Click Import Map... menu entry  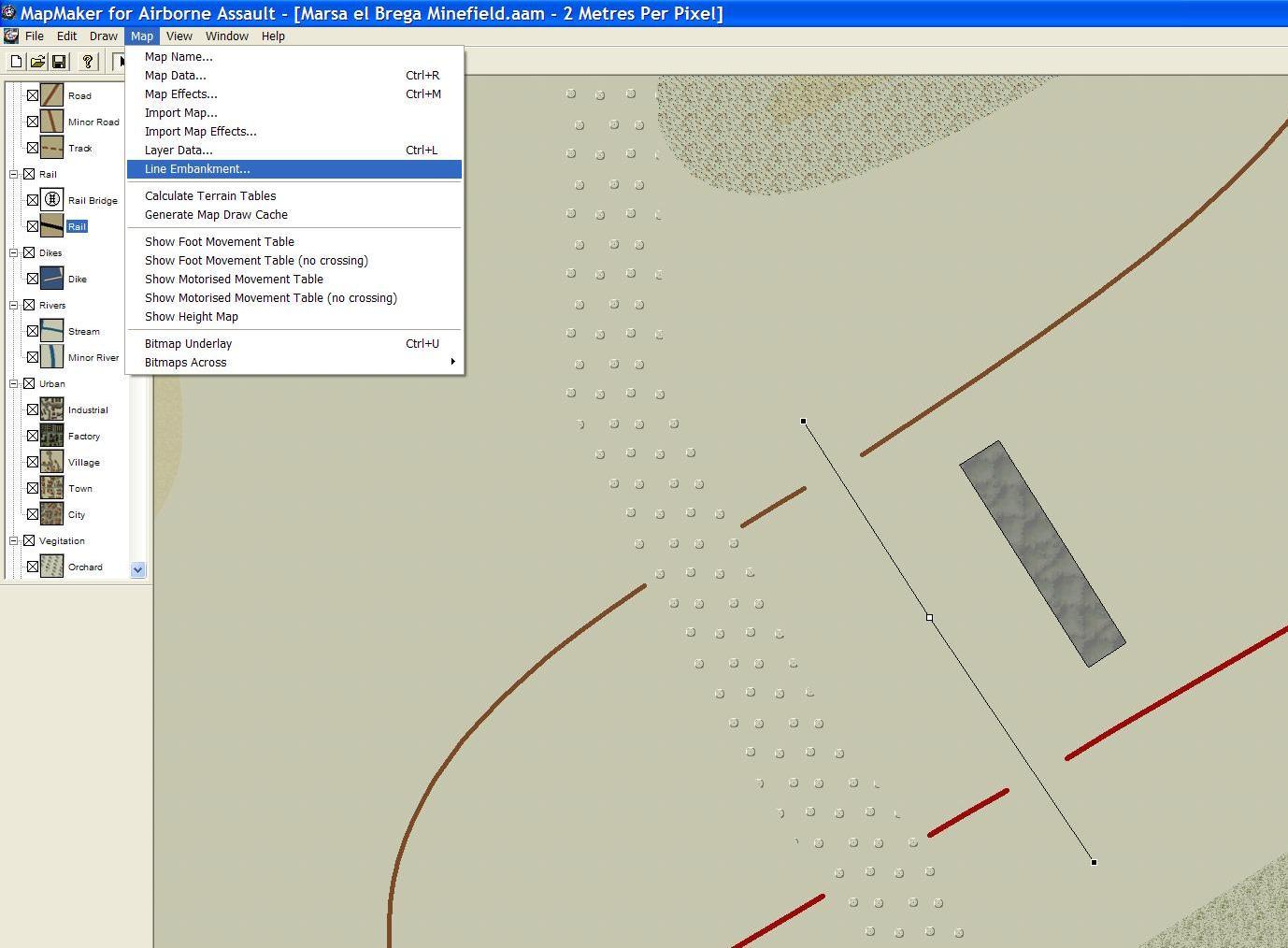pyautogui.click(x=294, y=113)
